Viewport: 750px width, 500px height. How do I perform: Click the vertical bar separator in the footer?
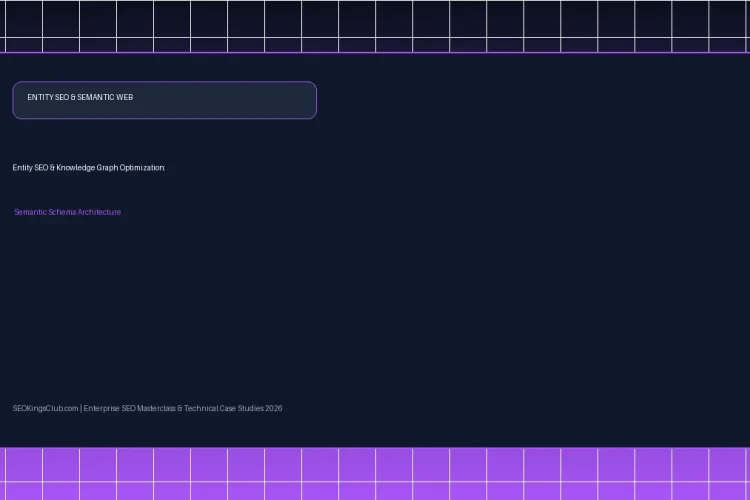(x=81, y=408)
